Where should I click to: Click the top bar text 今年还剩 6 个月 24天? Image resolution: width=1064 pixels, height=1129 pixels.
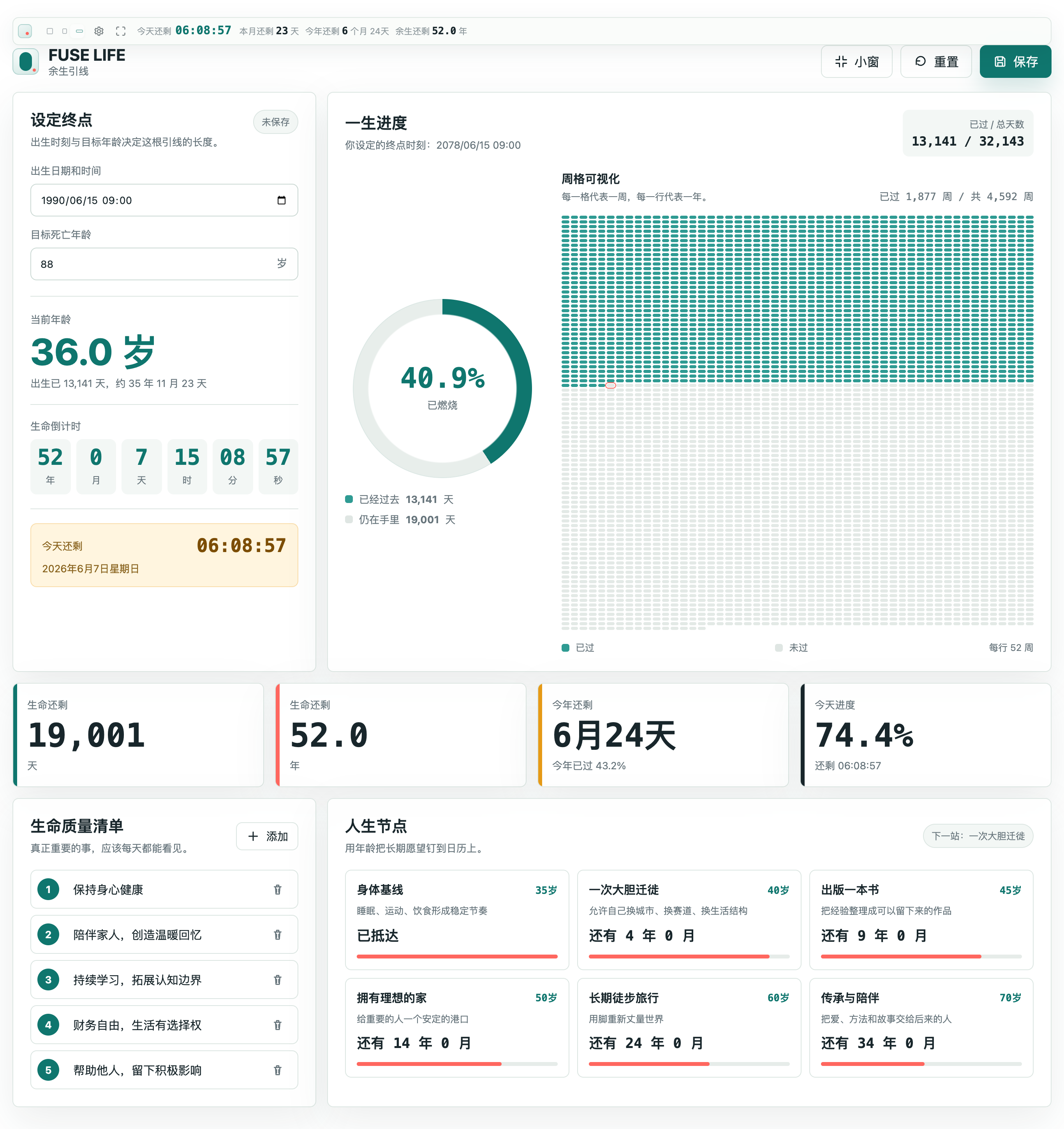(347, 31)
